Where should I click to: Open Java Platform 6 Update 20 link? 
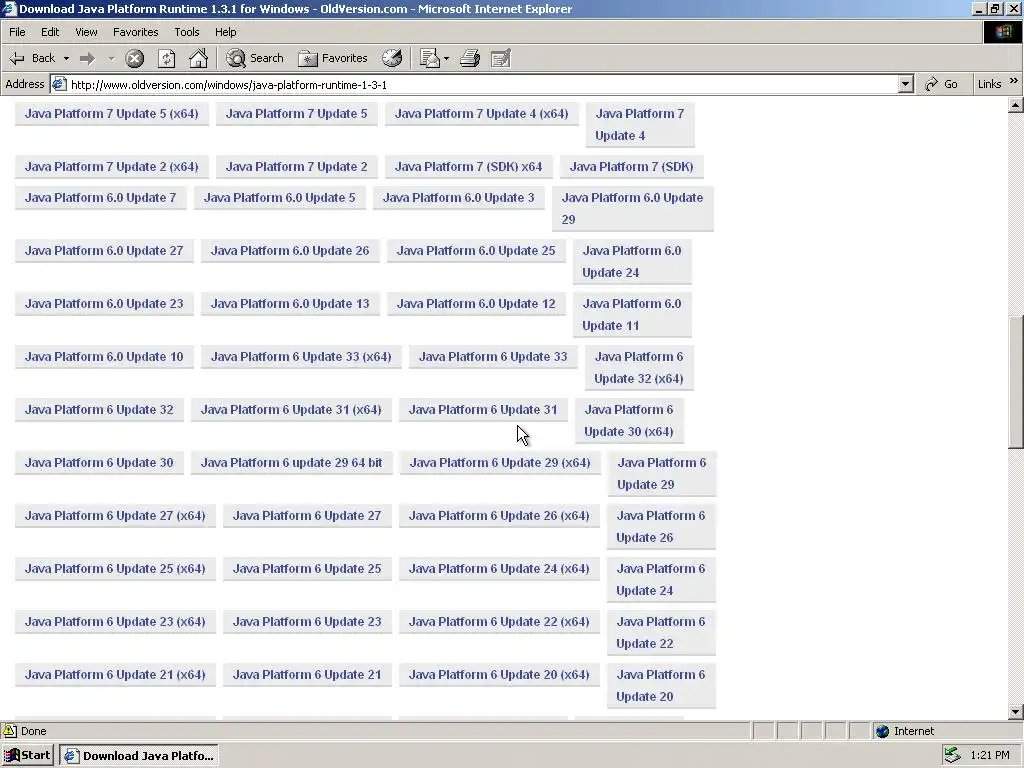661,686
